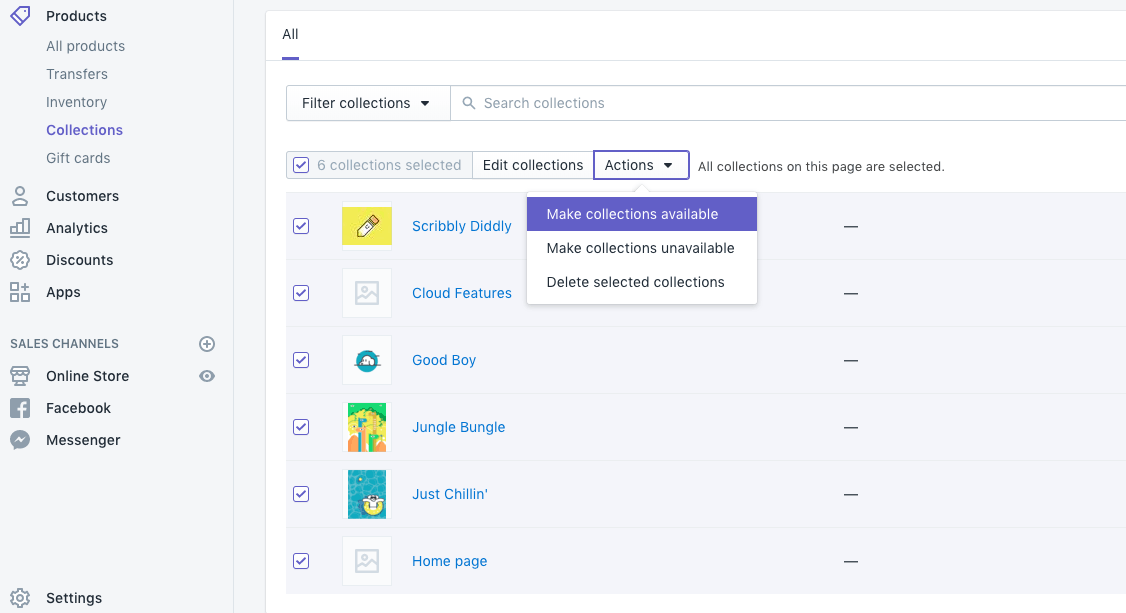Toggle the select-all collections checkbox
Viewport: 1126px width, 613px height.
pos(301,165)
